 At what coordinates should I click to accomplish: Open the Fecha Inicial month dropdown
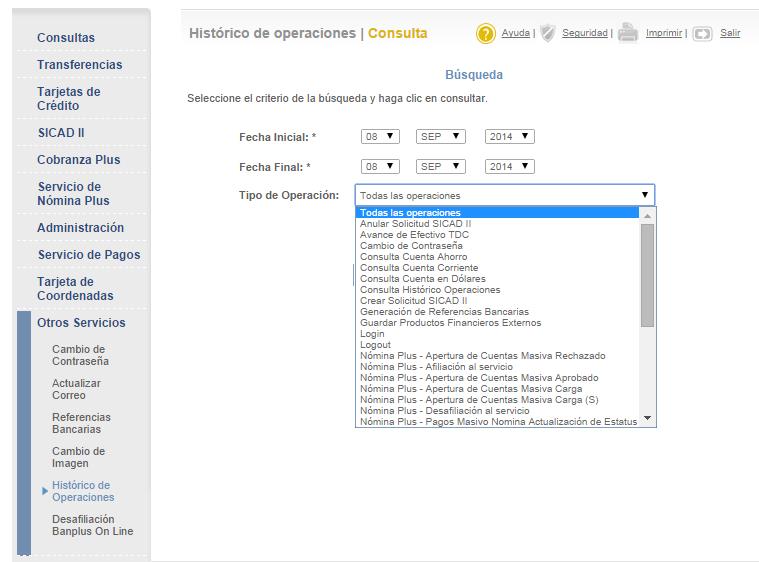pos(440,137)
